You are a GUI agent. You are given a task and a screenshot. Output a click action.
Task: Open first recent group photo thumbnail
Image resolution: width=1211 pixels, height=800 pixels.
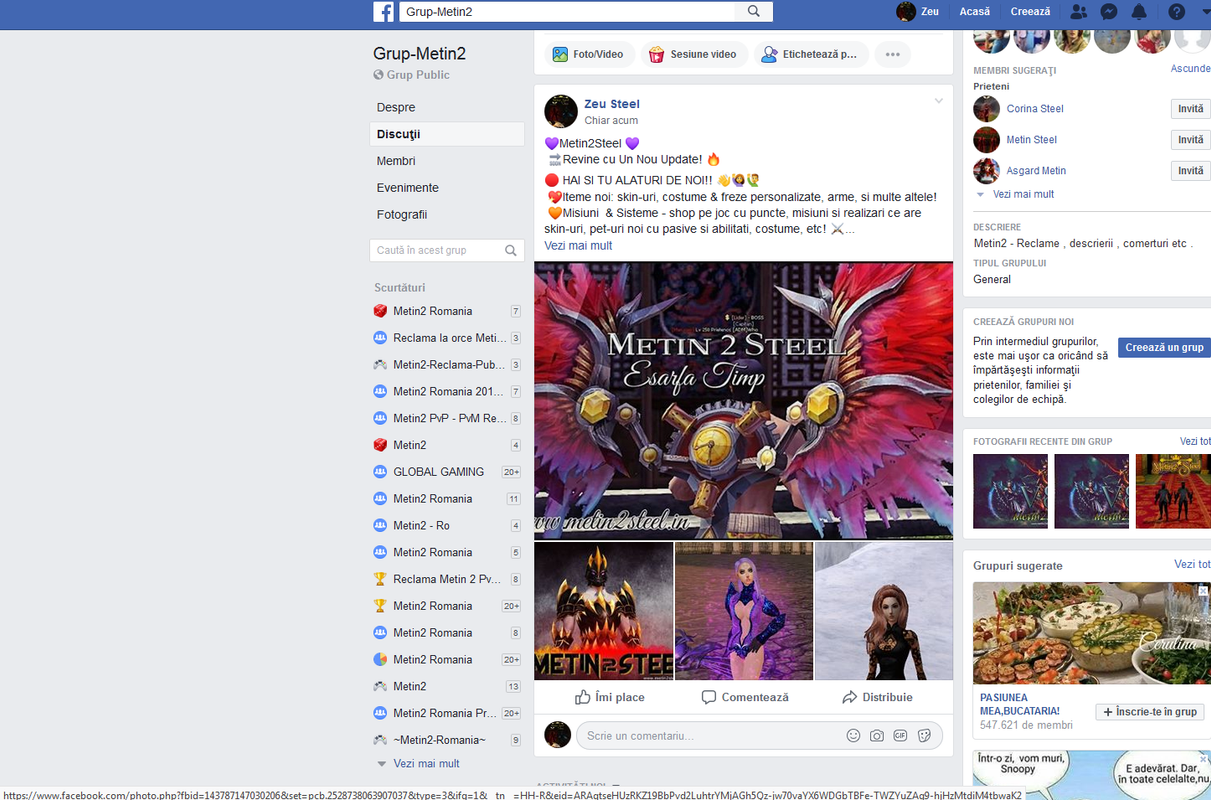pos(1010,491)
